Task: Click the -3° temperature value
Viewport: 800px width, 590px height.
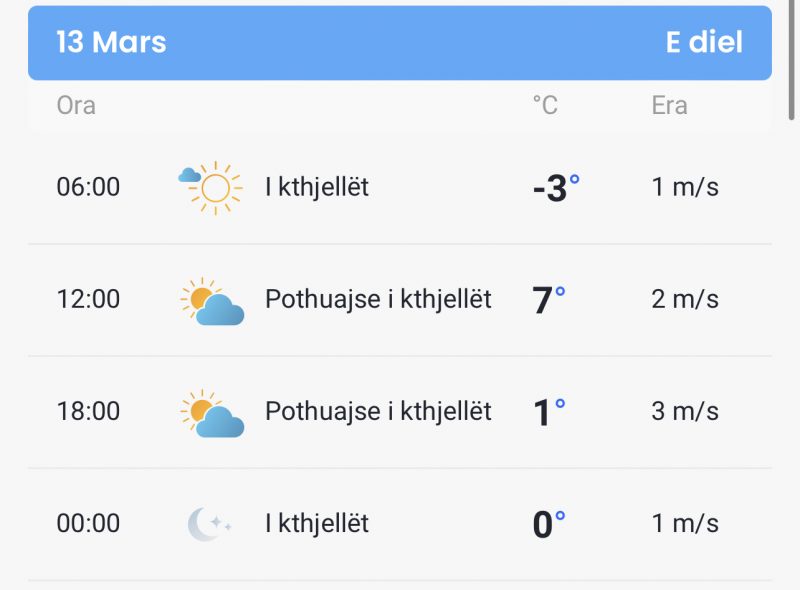Action: coord(555,188)
